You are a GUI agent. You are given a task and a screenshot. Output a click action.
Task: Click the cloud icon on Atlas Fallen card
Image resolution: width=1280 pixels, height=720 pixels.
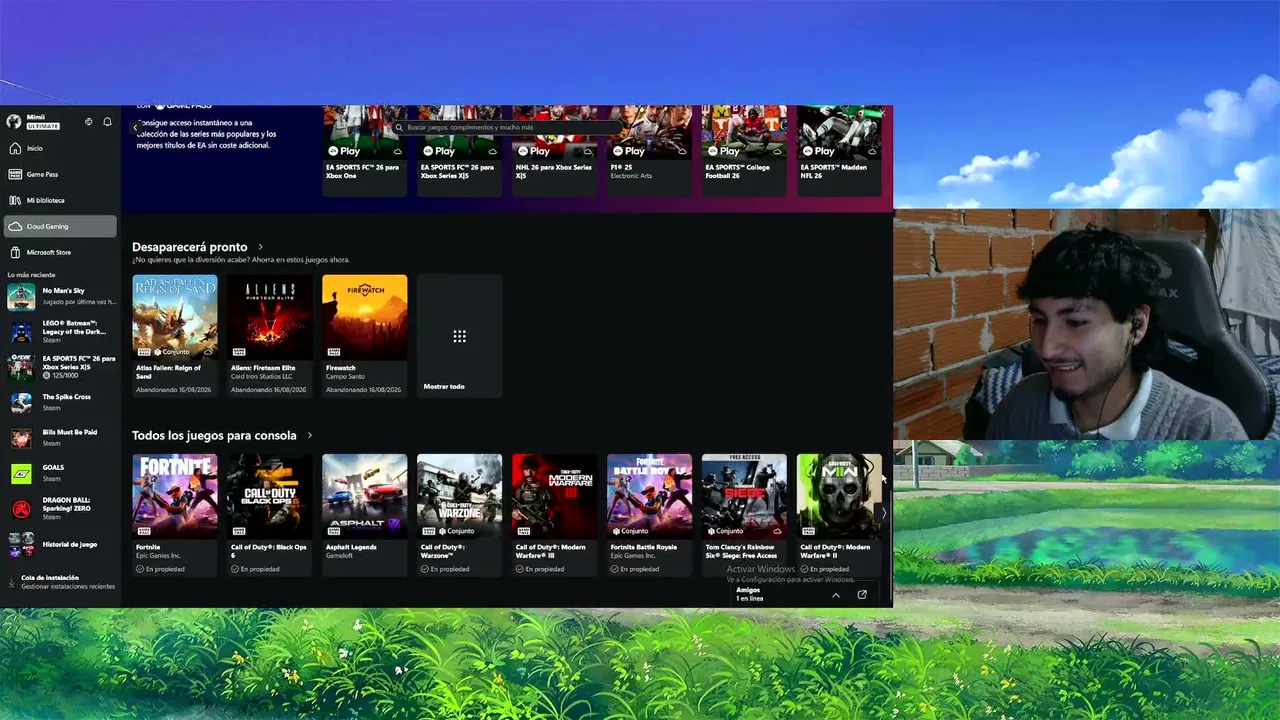click(208, 352)
